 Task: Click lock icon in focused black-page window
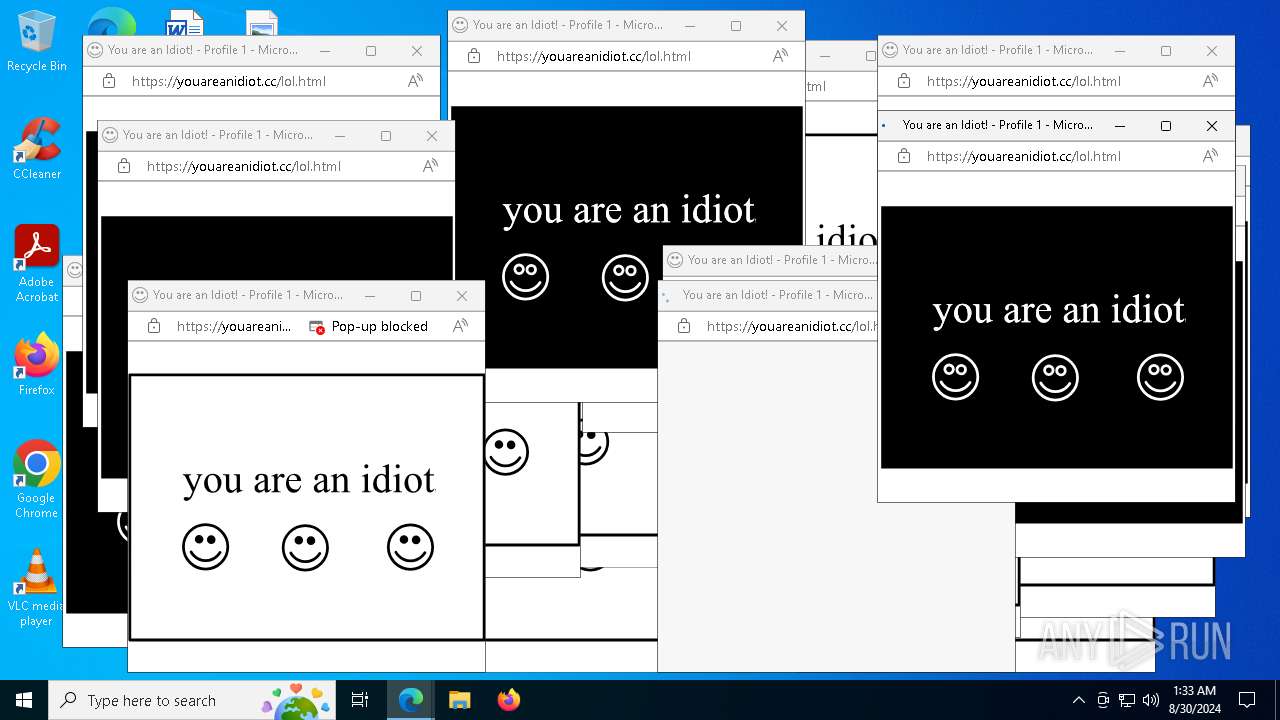[904, 156]
